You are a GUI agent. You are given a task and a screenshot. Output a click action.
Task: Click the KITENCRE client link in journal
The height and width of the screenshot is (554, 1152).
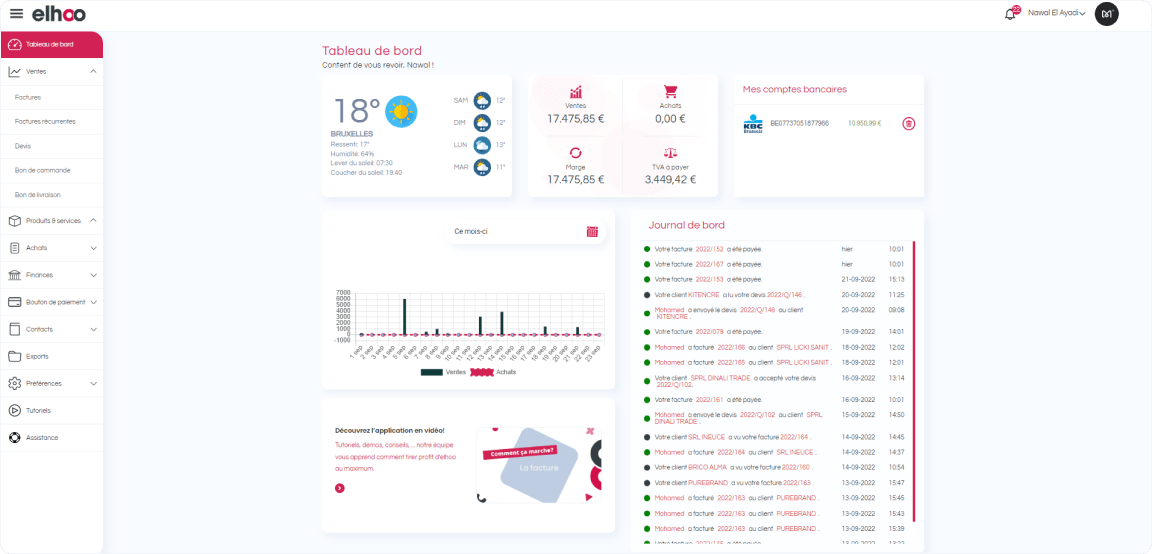coord(704,295)
